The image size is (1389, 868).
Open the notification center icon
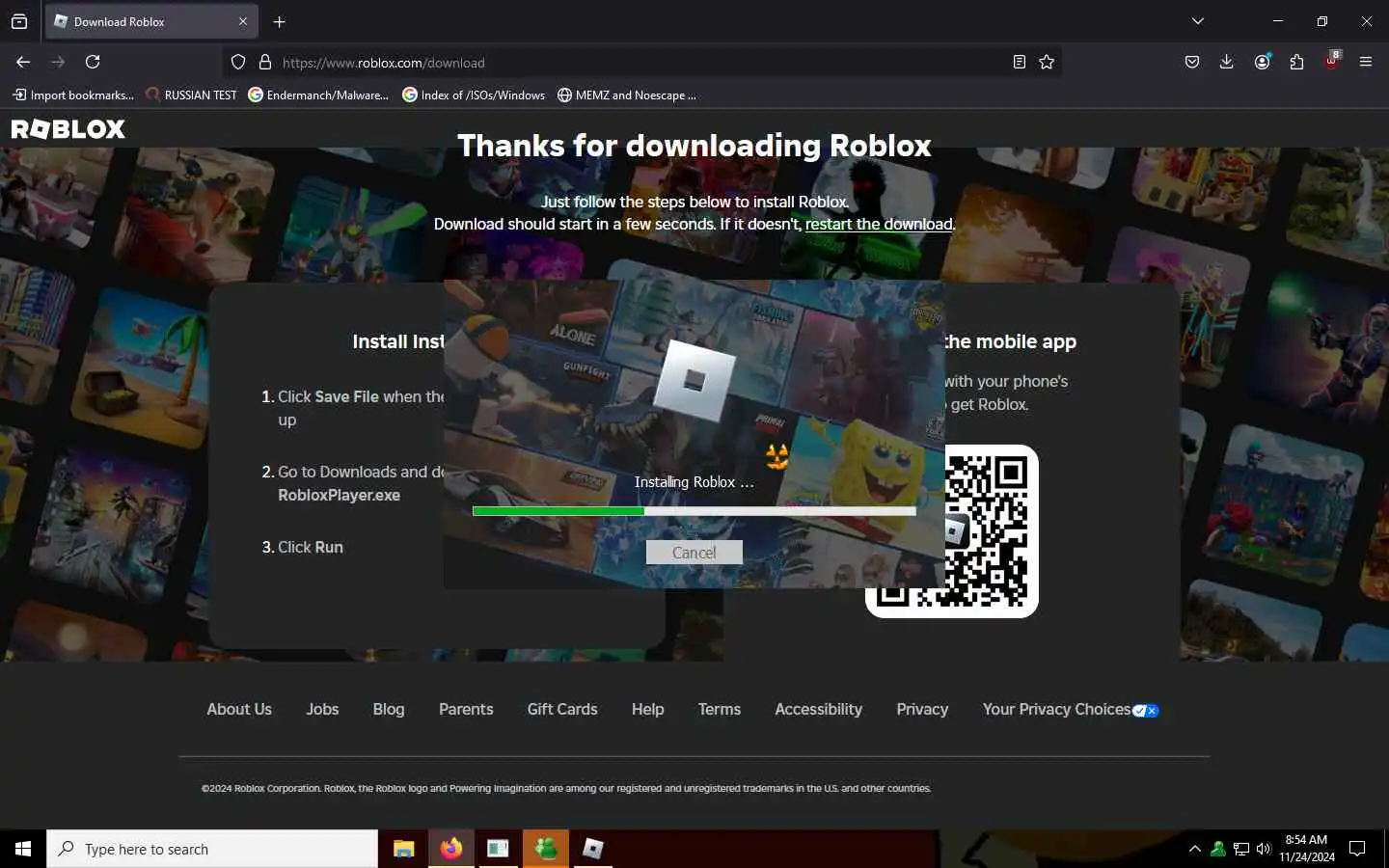coord(1357,849)
